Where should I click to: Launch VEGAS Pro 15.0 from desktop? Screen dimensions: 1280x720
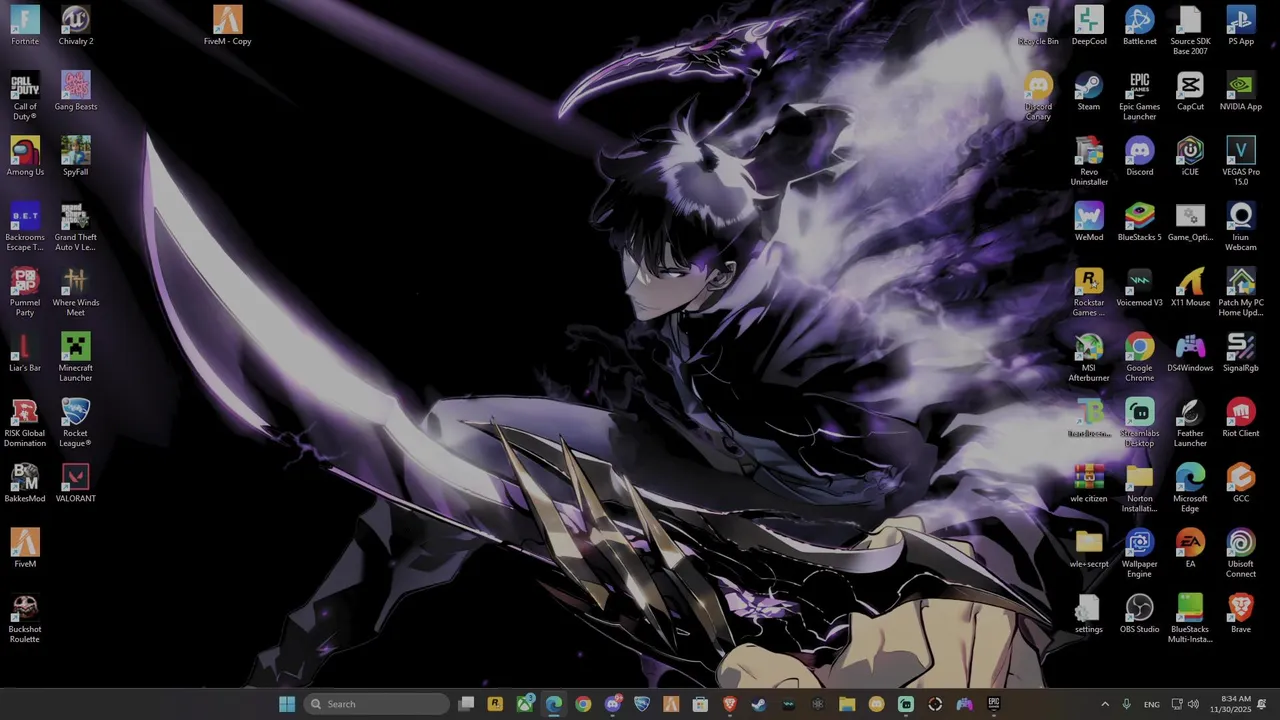click(1241, 161)
